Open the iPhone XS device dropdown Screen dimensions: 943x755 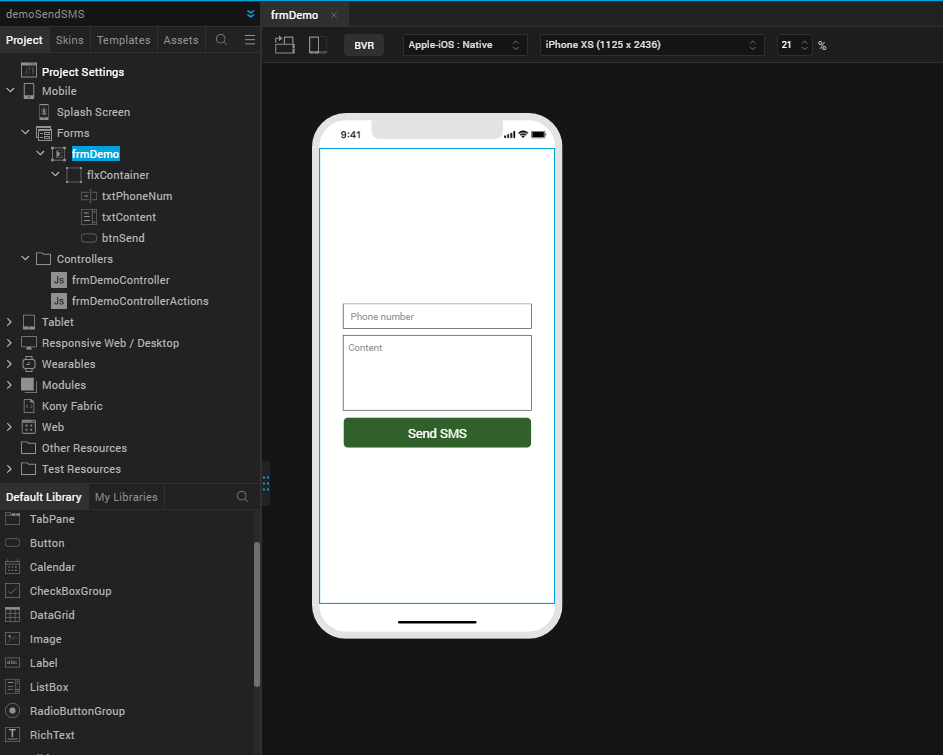652,45
